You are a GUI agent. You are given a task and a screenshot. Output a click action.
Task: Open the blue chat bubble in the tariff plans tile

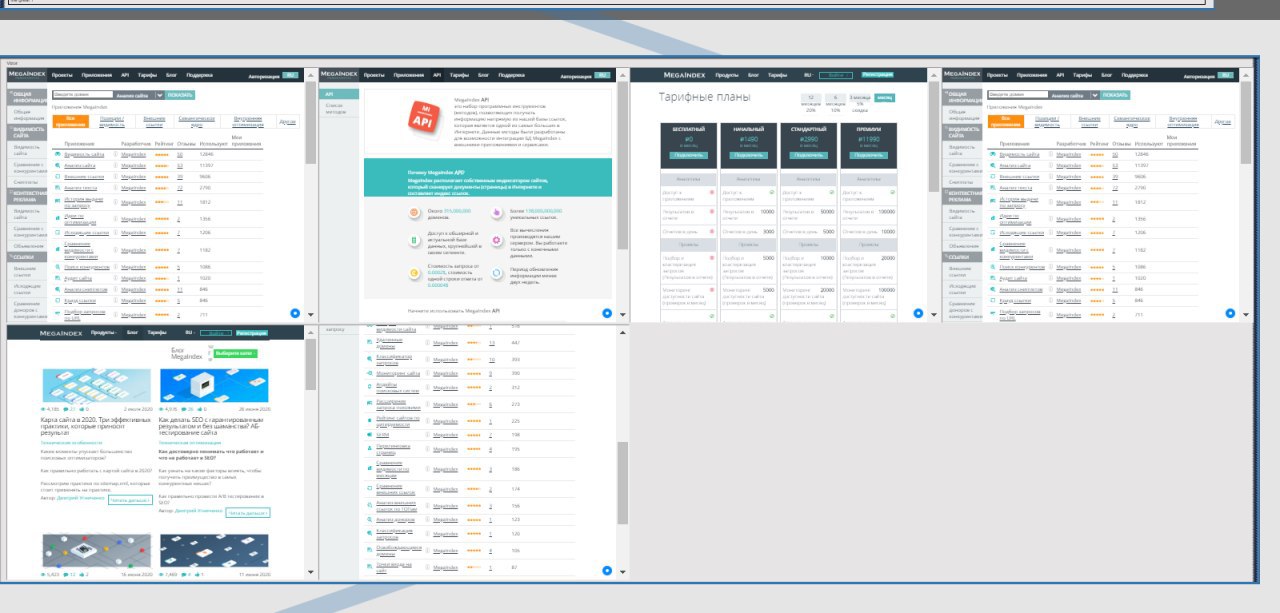coord(919,312)
